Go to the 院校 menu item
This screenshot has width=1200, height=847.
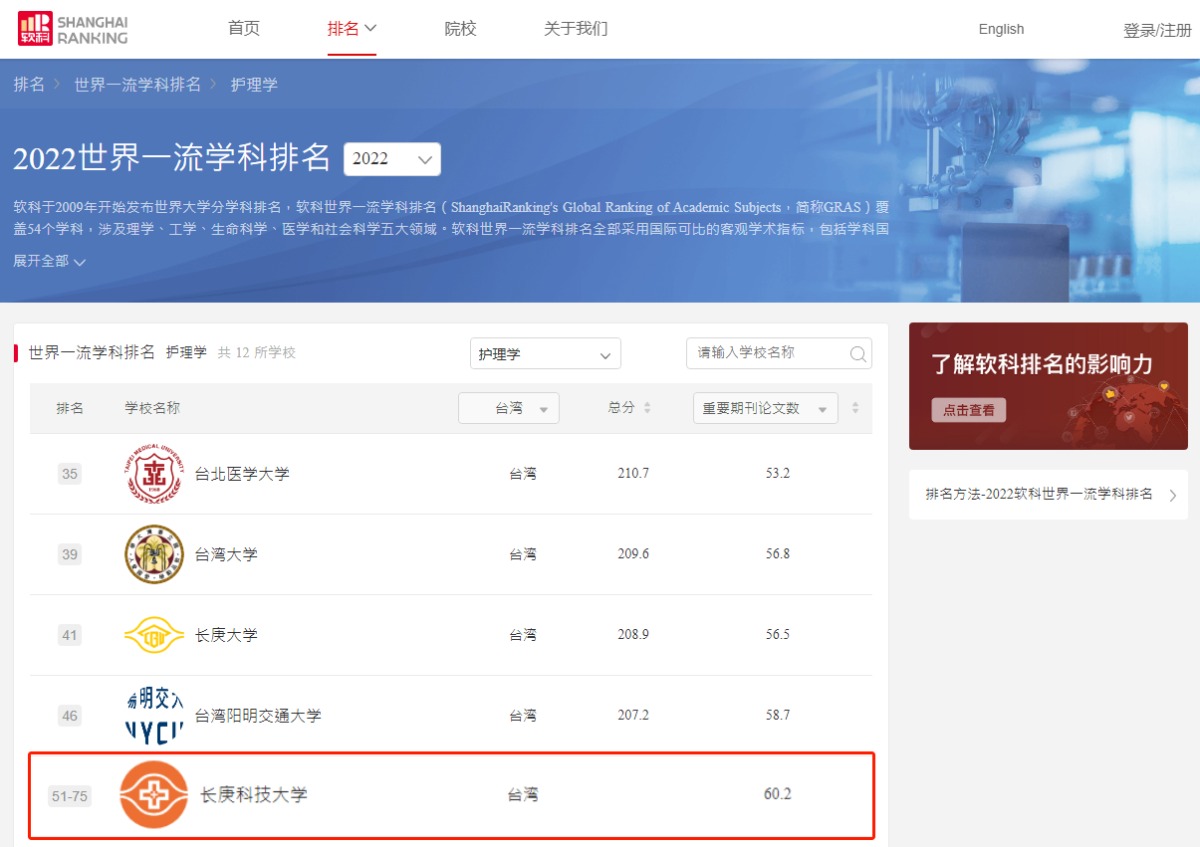460,29
